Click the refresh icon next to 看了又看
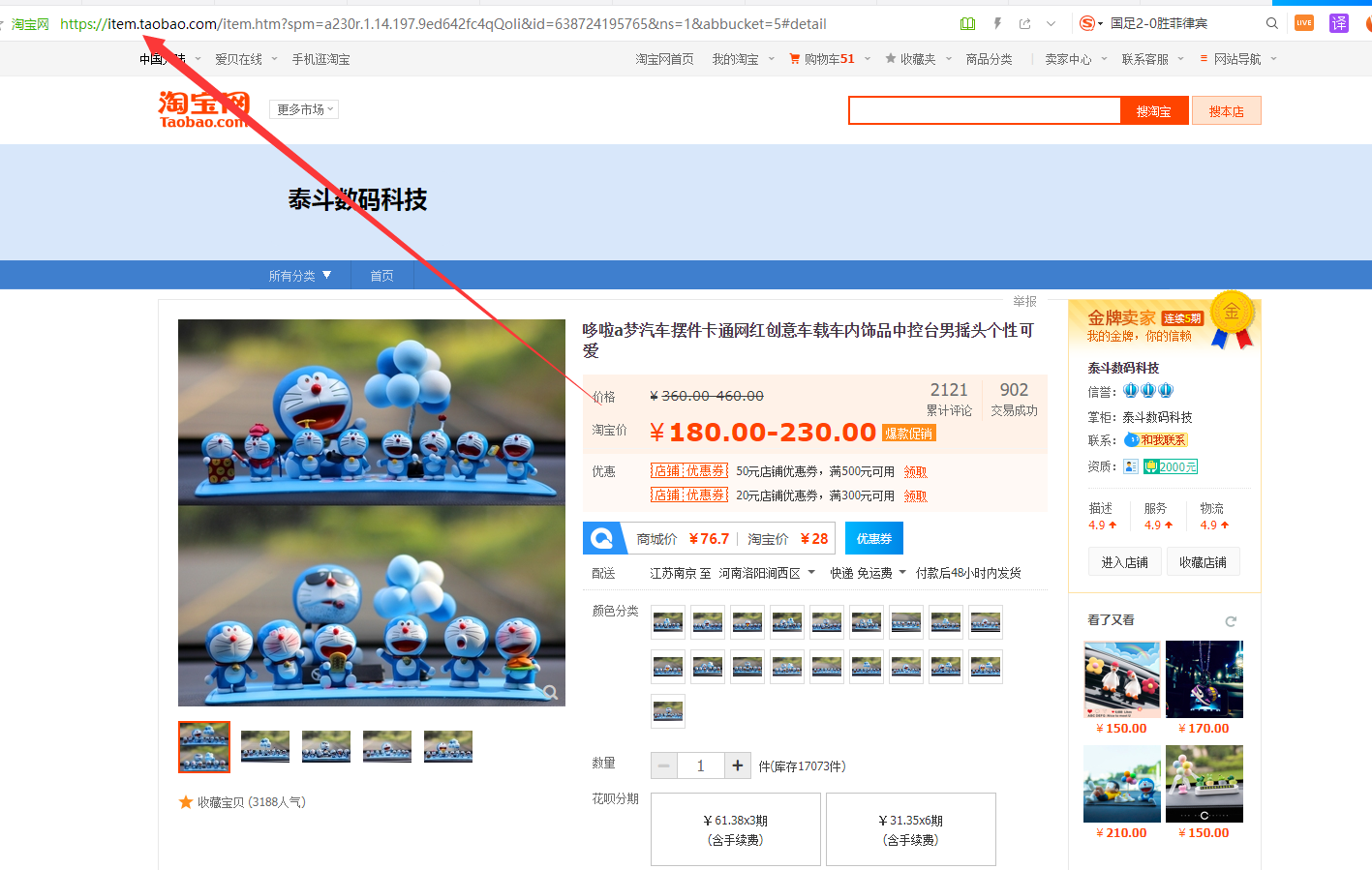1372x870 pixels. tap(1231, 621)
